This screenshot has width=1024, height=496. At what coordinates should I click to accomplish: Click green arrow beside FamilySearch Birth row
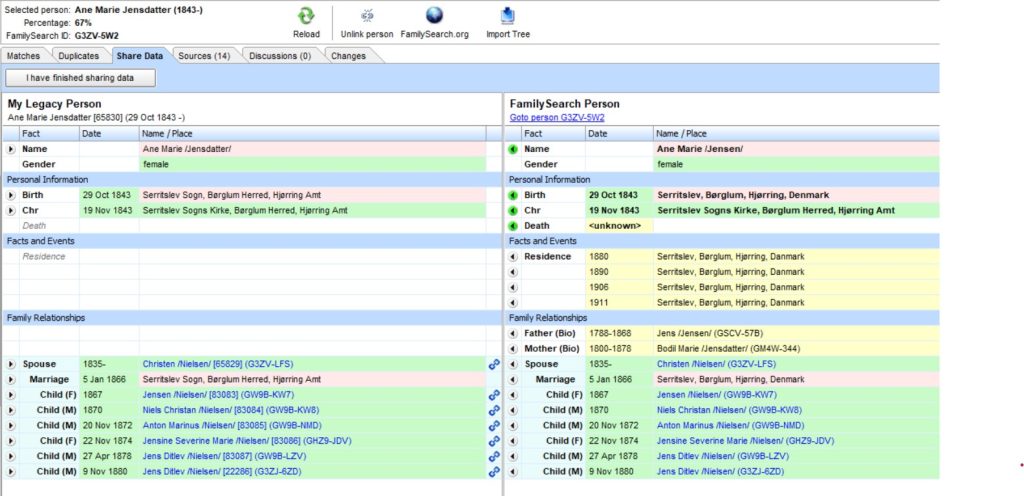tap(513, 195)
